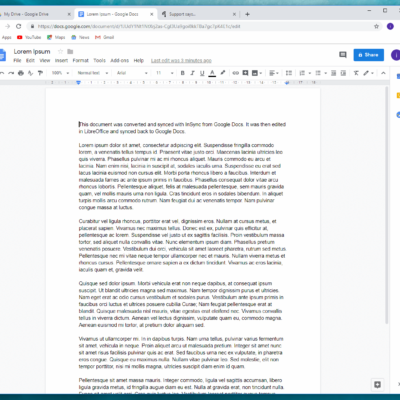
Task: Click the Lorem Ipsum document title field
Action: (32, 52)
